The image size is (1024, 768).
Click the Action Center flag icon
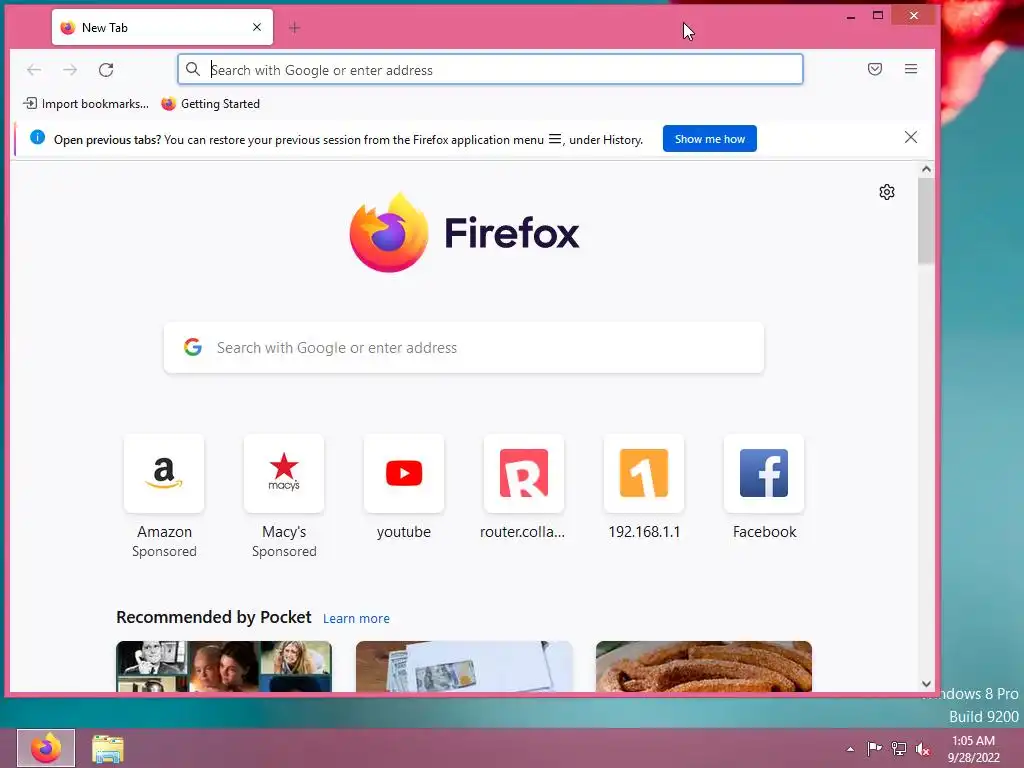click(x=874, y=748)
